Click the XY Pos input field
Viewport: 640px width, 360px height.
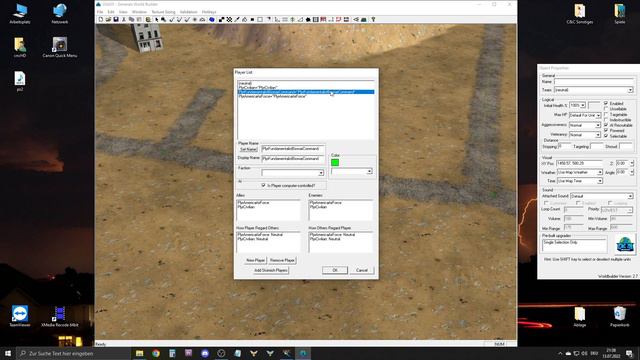pyautogui.click(x=580, y=163)
